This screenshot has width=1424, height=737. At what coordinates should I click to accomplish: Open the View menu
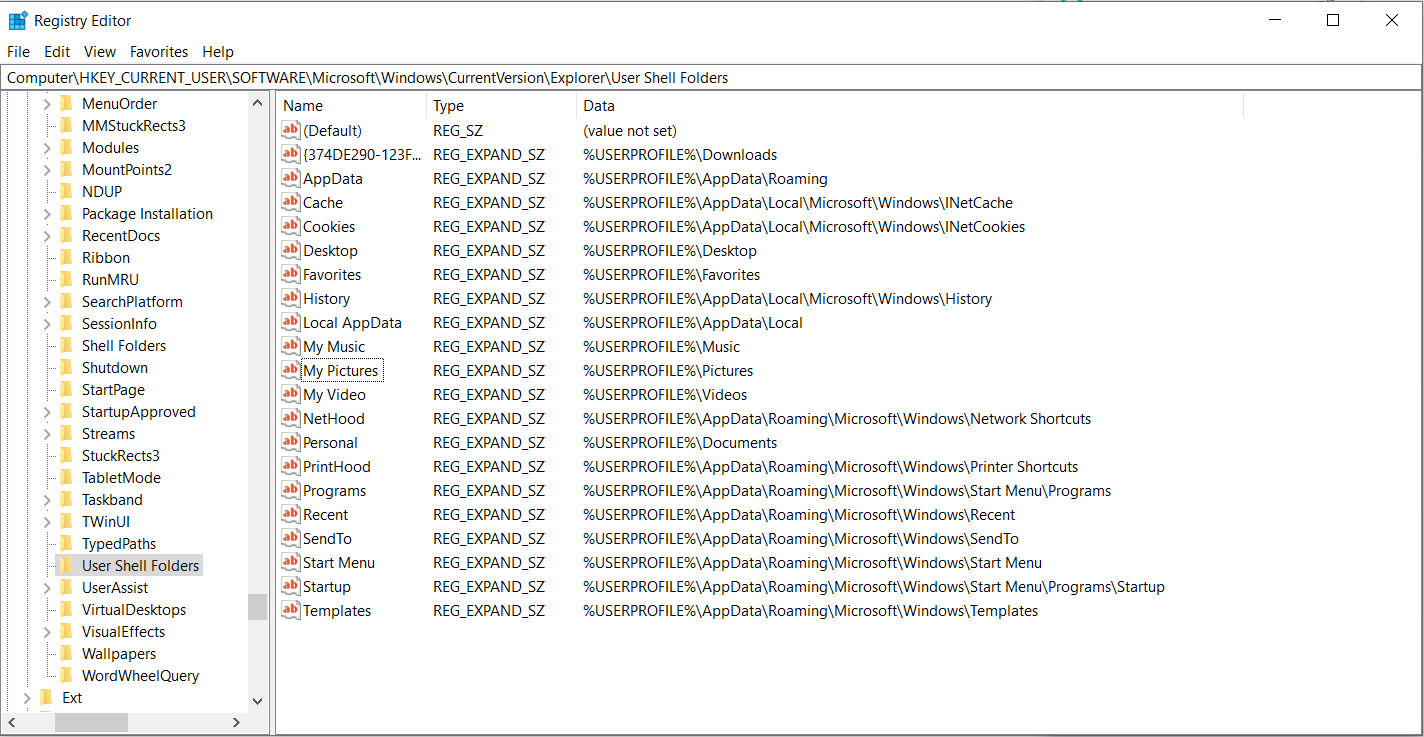tap(100, 52)
